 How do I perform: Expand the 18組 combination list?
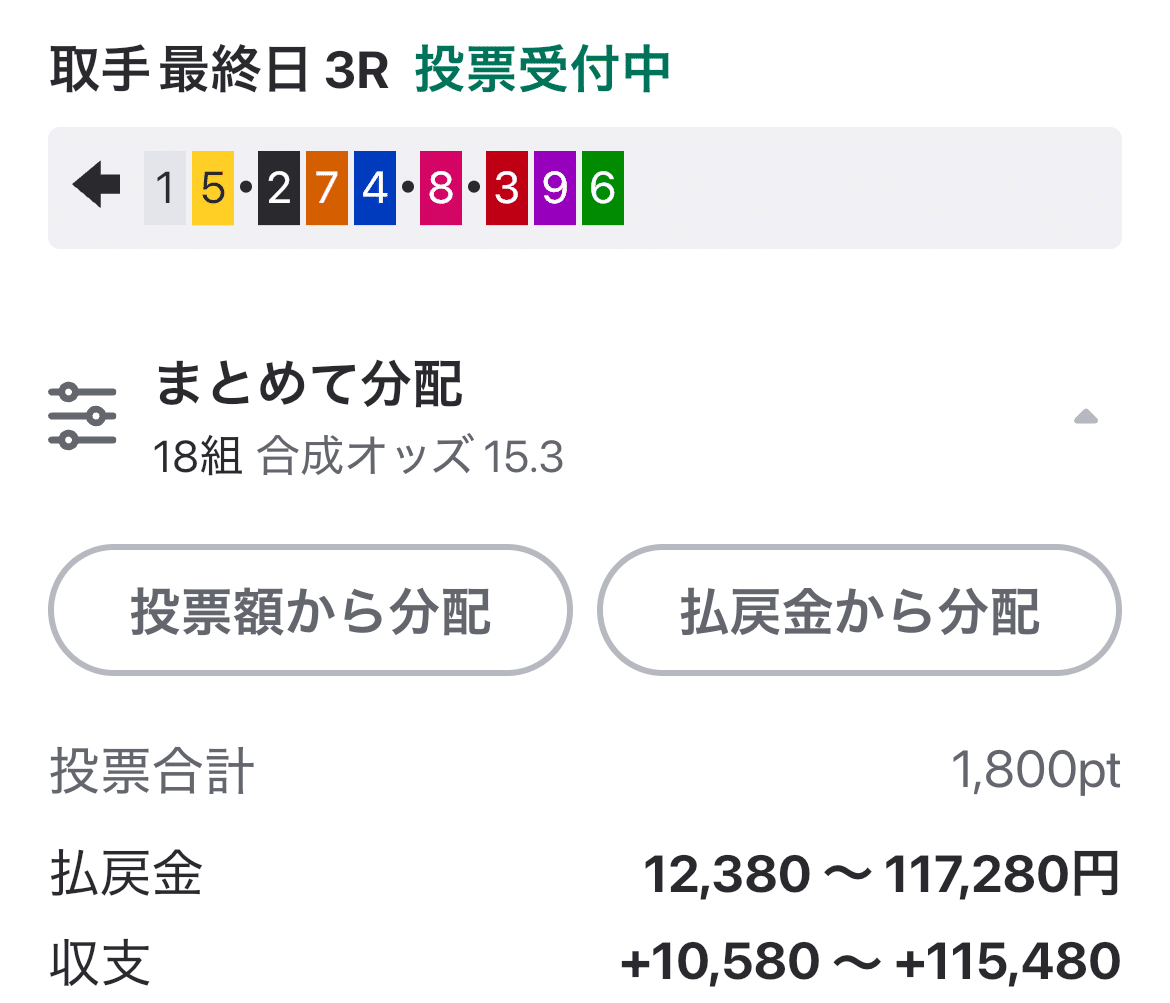[196, 457]
